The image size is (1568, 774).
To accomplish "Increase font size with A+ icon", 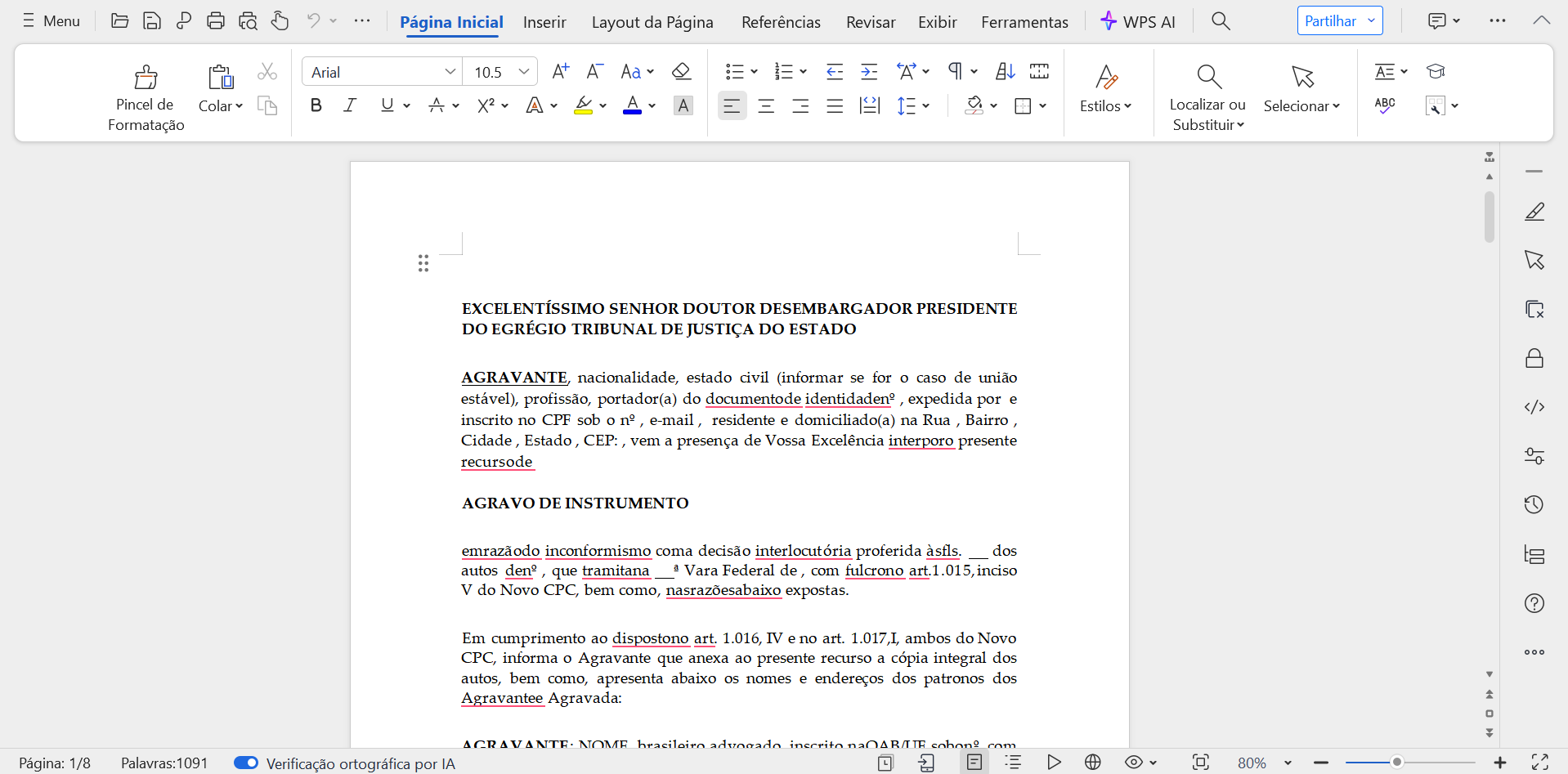I will click(x=561, y=71).
